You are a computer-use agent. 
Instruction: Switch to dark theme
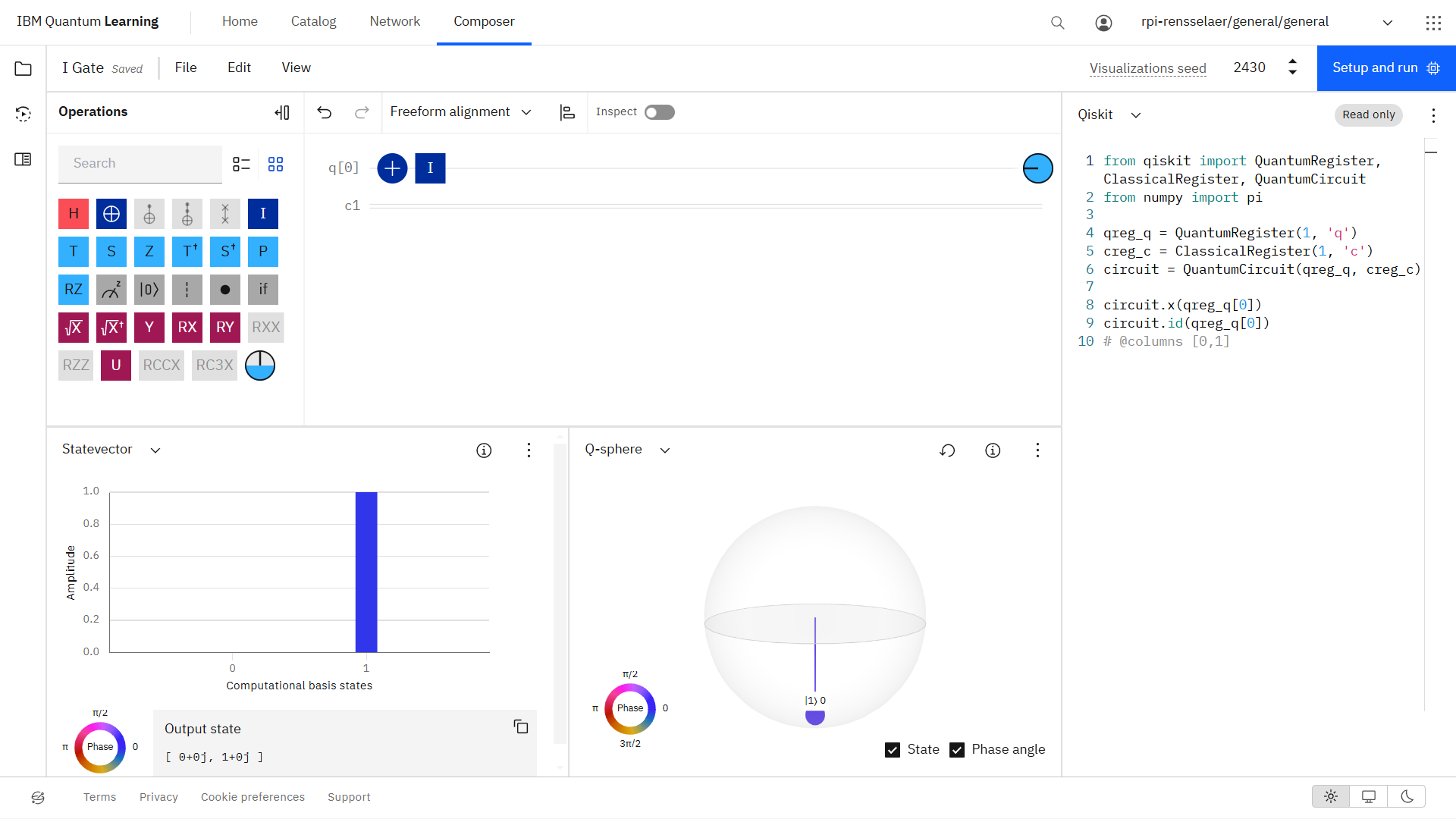[x=1407, y=796]
